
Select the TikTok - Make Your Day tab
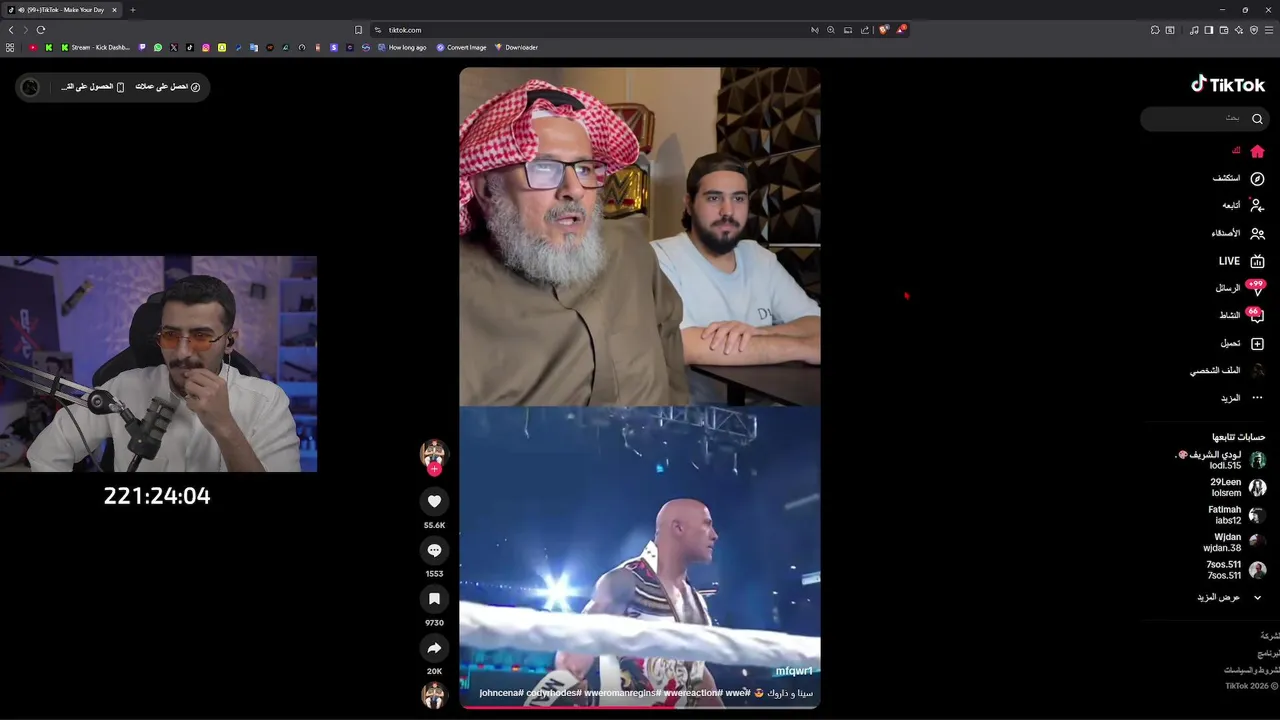[x=62, y=10]
